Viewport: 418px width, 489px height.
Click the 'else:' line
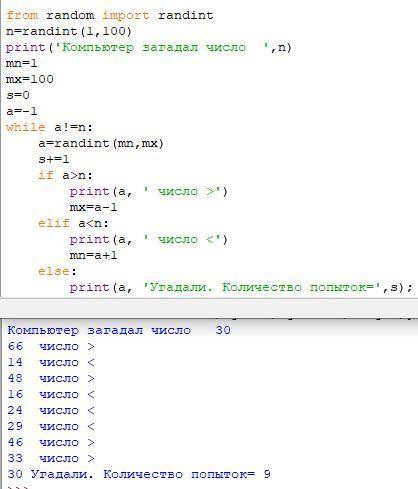[57, 271]
